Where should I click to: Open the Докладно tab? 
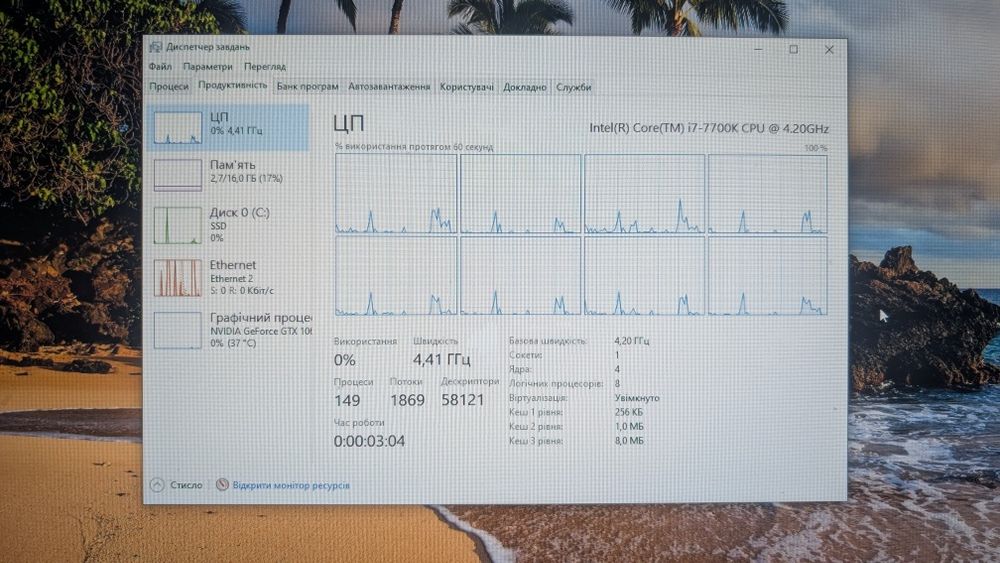point(524,87)
